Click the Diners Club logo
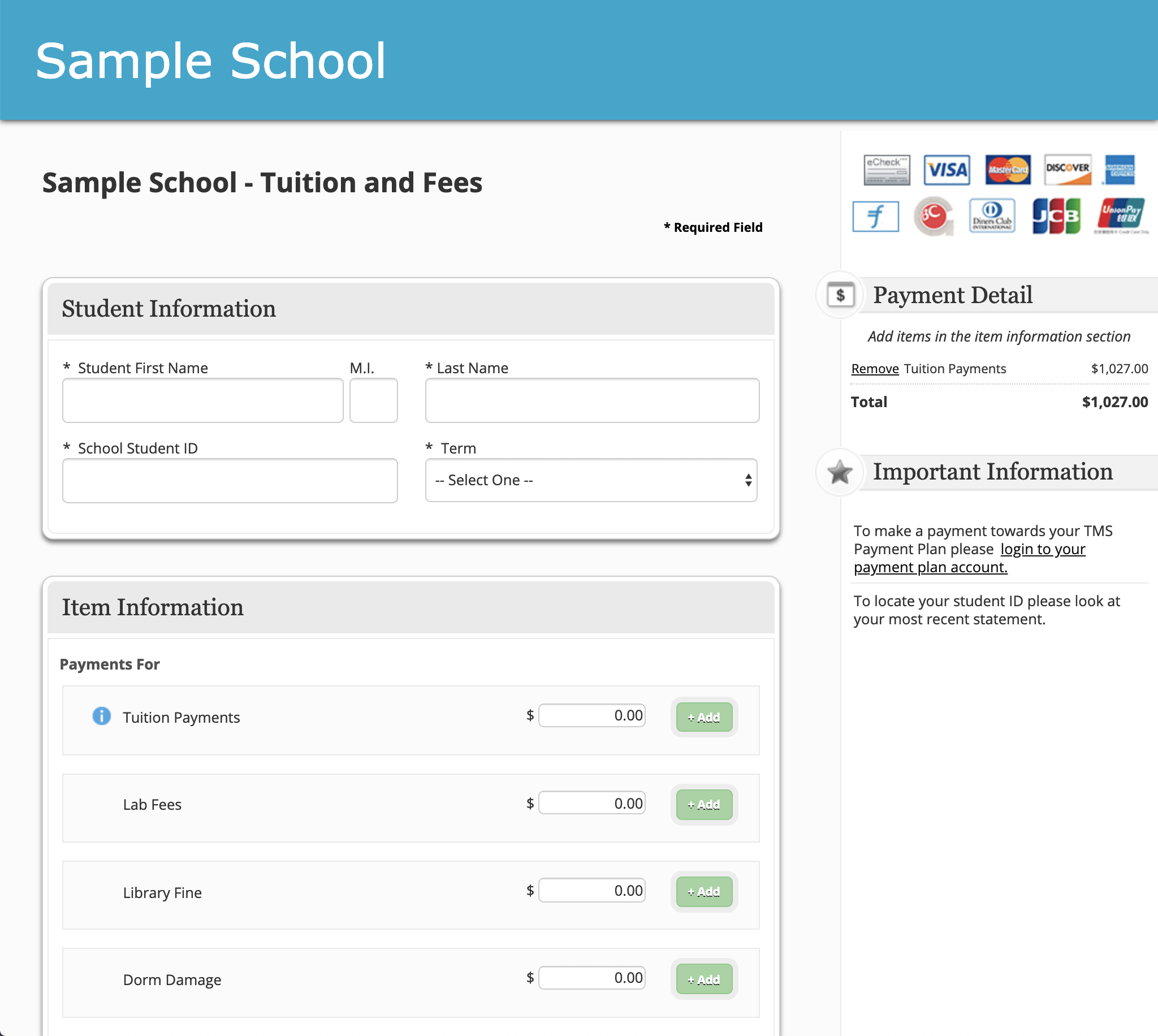Screen dimensions: 1158x1036 [x=992, y=217]
